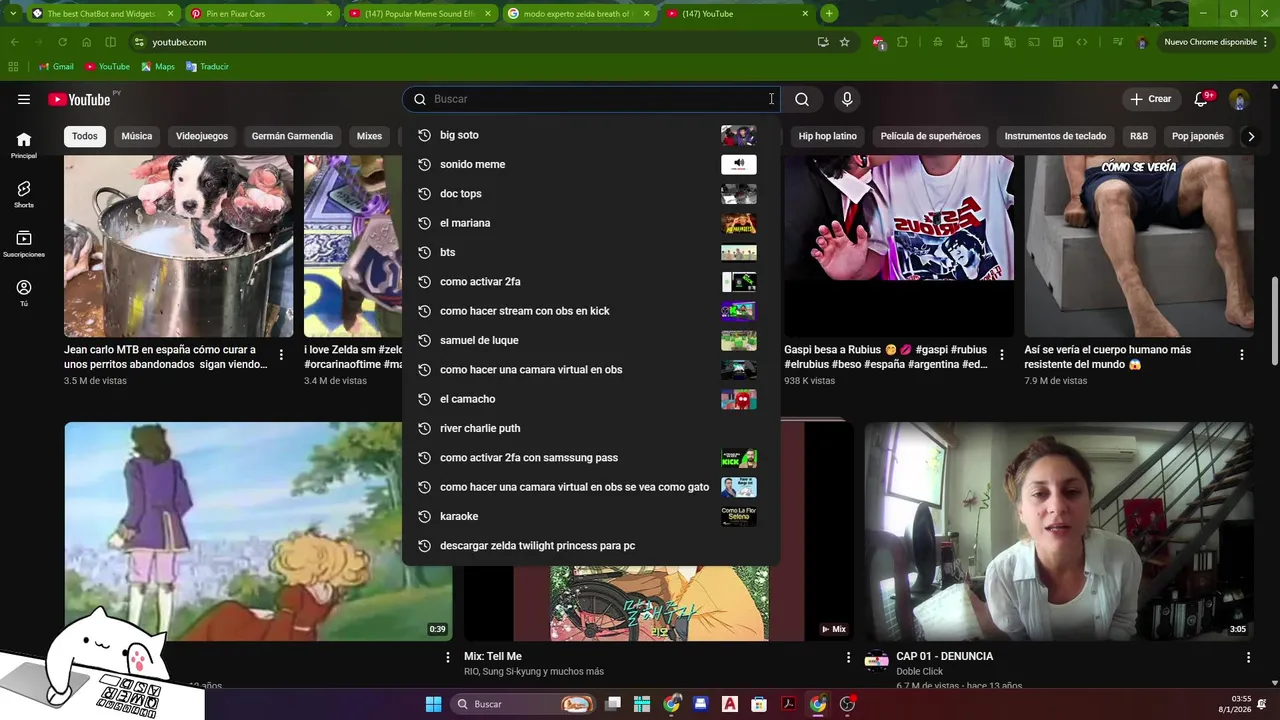Open the Chrome profile avatar
The image size is (1280, 720).
1142,42
